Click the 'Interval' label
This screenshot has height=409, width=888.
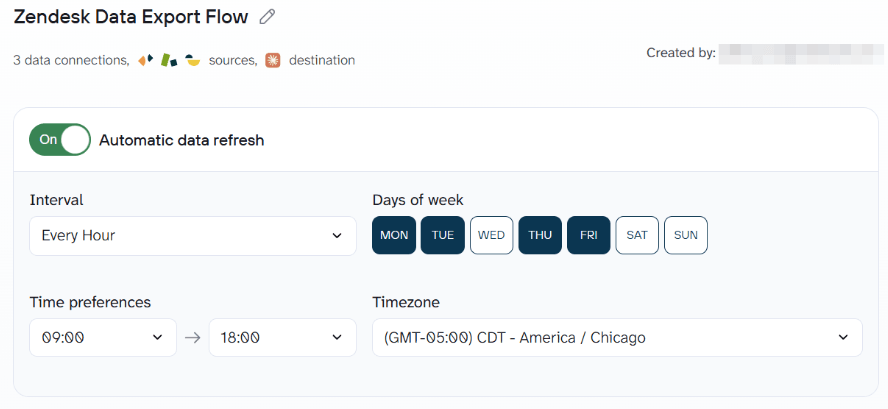(x=57, y=200)
